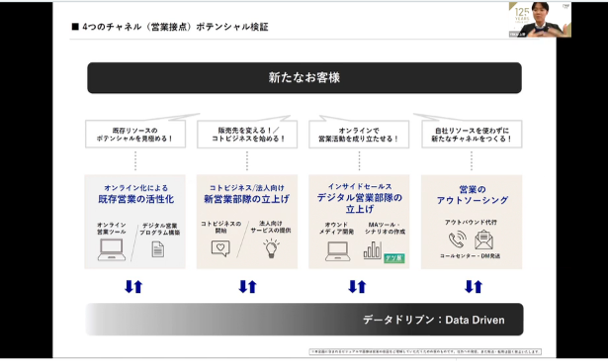Click the envelope mail icon
The height and width of the screenshot is (361, 608).
click(484, 239)
